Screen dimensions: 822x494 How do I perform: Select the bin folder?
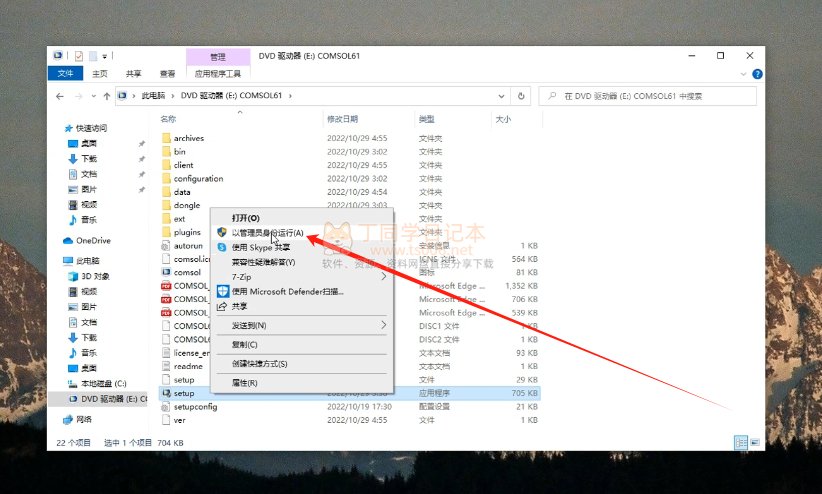click(x=180, y=152)
